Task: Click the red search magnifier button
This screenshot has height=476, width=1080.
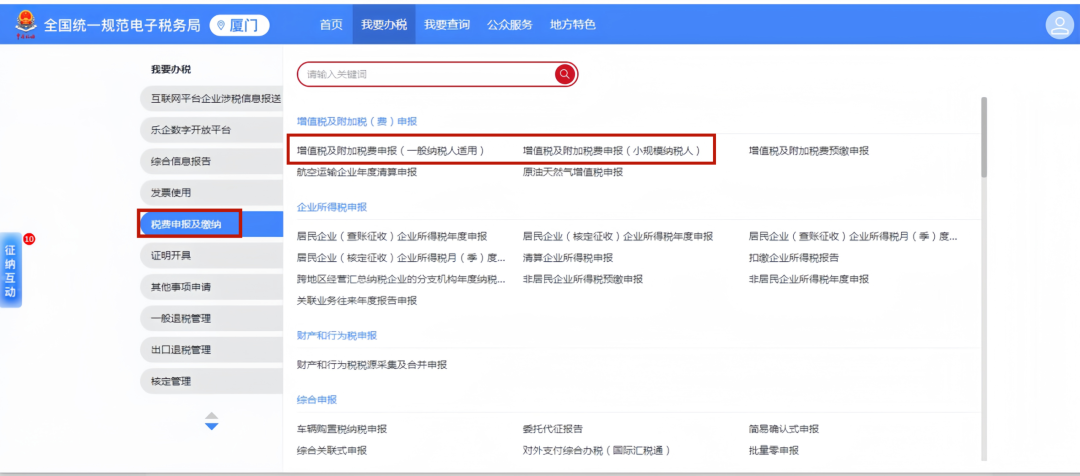Action: point(565,74)
